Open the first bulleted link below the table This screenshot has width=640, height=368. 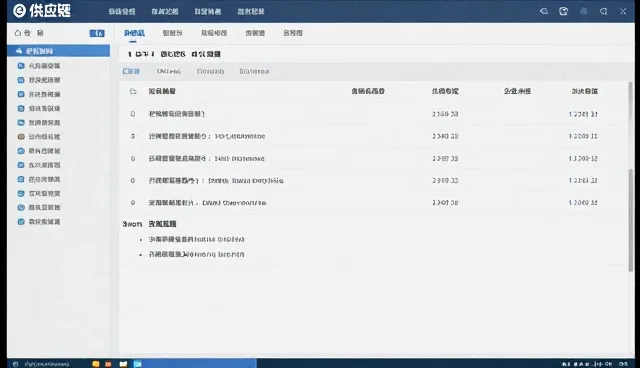[196, 239]
